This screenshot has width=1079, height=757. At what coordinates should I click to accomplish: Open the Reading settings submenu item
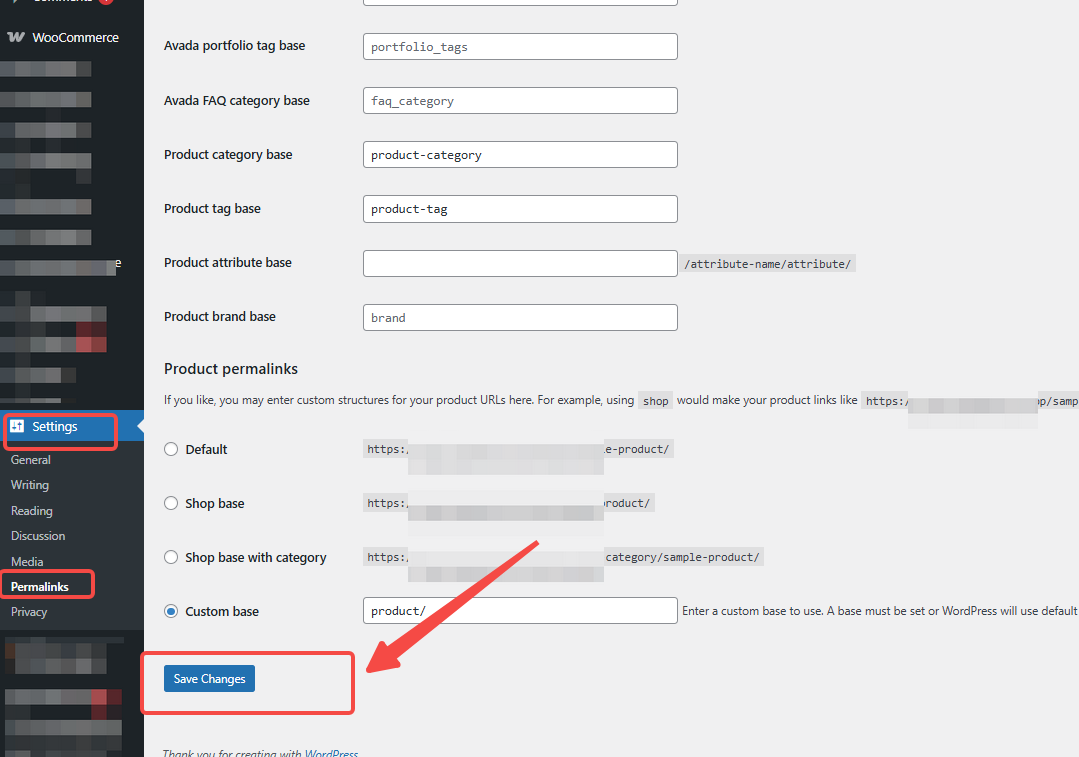click(x=32, y=511)
